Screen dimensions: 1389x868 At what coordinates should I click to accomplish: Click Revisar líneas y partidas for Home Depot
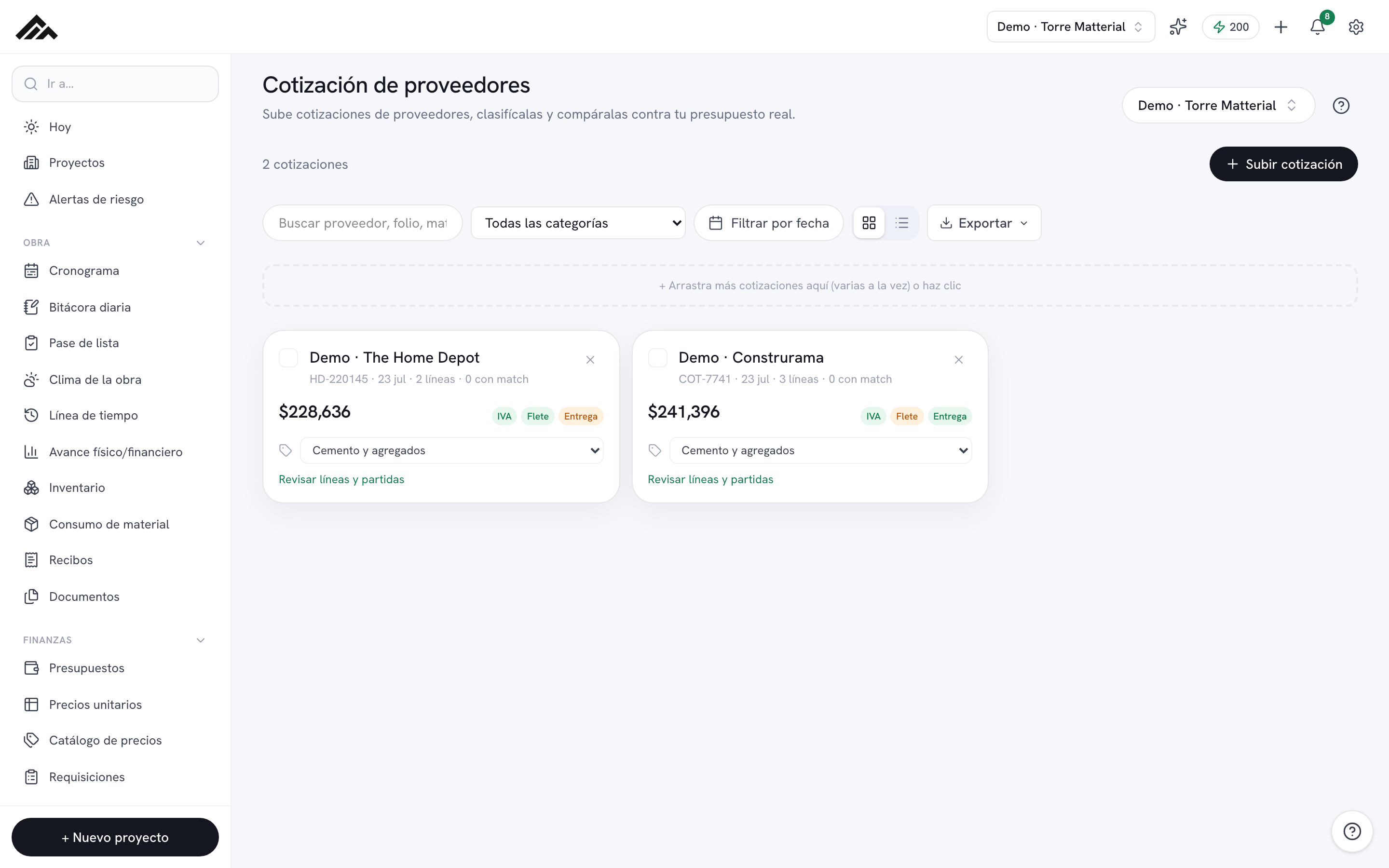(x=341, y=479)
